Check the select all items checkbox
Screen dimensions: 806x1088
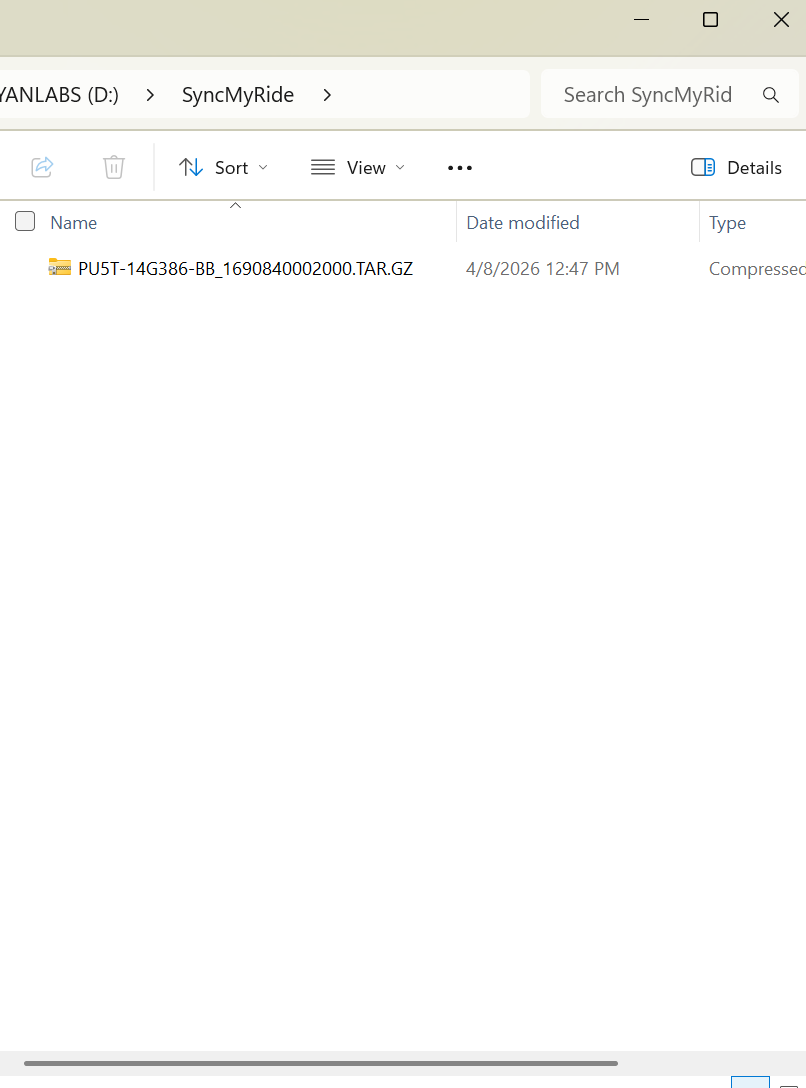pos(25,222)
